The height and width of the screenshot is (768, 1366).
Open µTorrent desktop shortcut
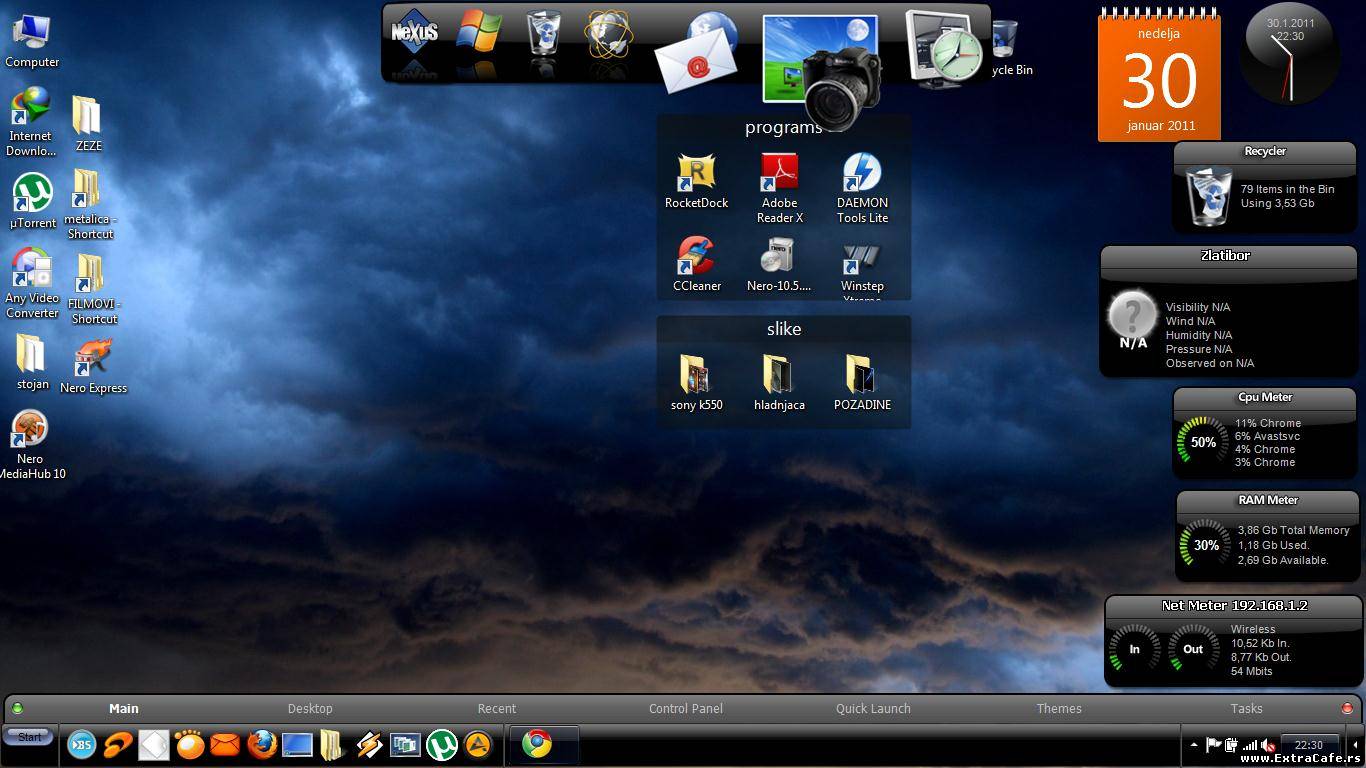pos(32,194)
